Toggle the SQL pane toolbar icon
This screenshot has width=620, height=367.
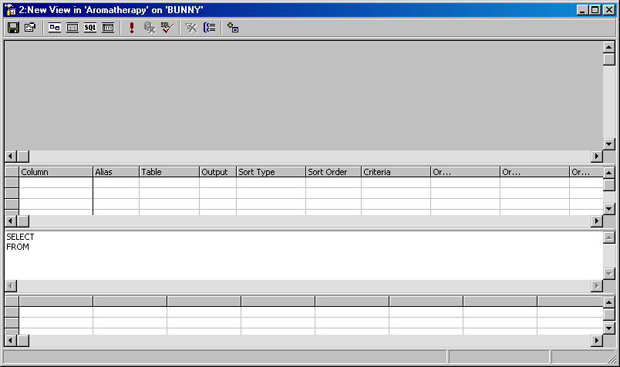[90, 28]
